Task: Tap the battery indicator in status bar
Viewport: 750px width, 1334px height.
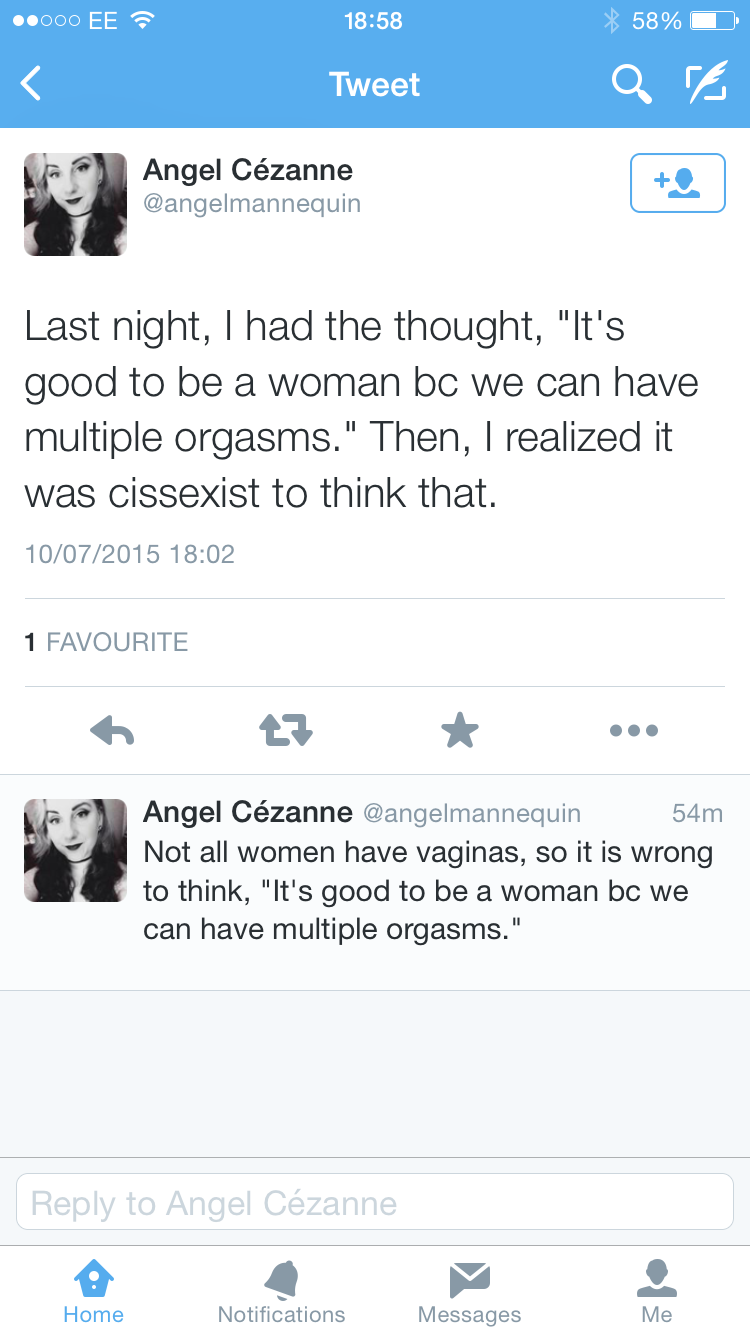Action: pos(713,20)
